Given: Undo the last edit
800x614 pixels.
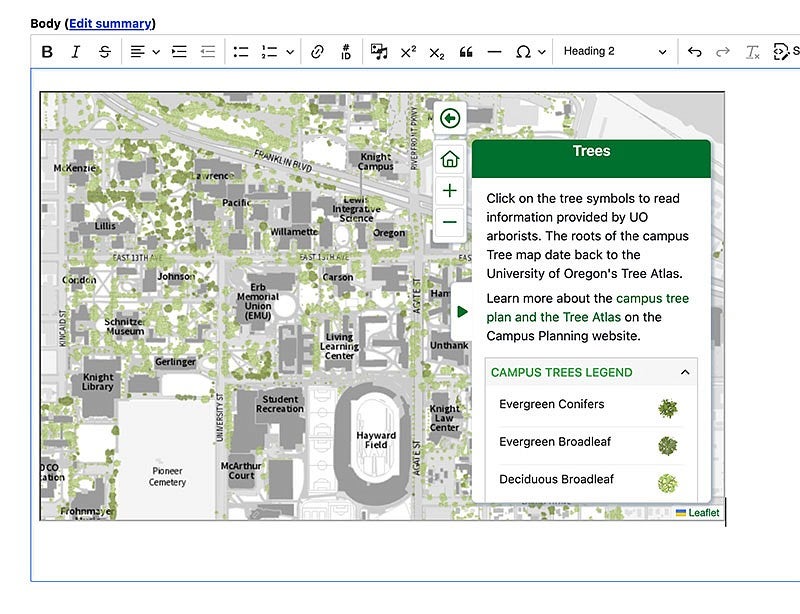Looking at the screenshot, I should (694, 52).
